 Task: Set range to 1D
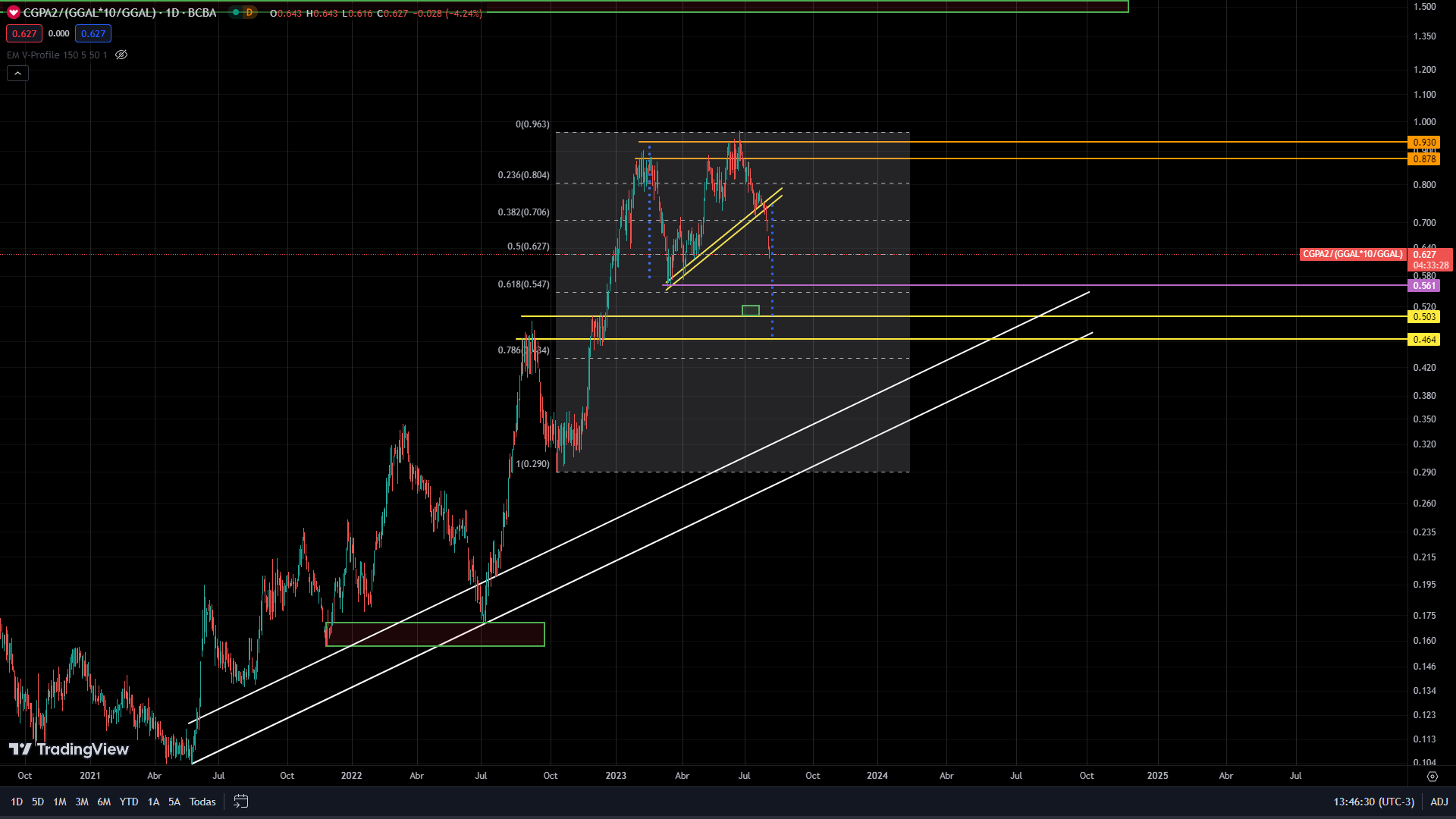(x=17, y=802)
